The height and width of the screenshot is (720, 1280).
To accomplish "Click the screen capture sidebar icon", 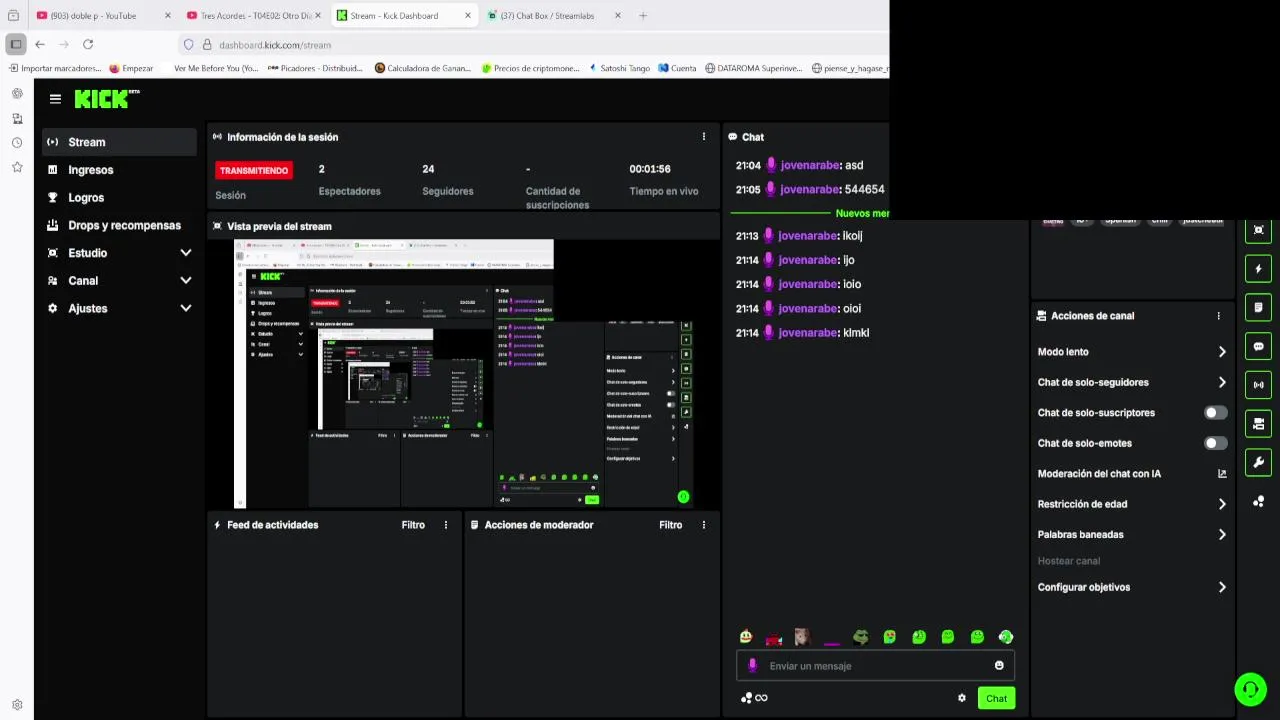I will tap(1259, 230).
